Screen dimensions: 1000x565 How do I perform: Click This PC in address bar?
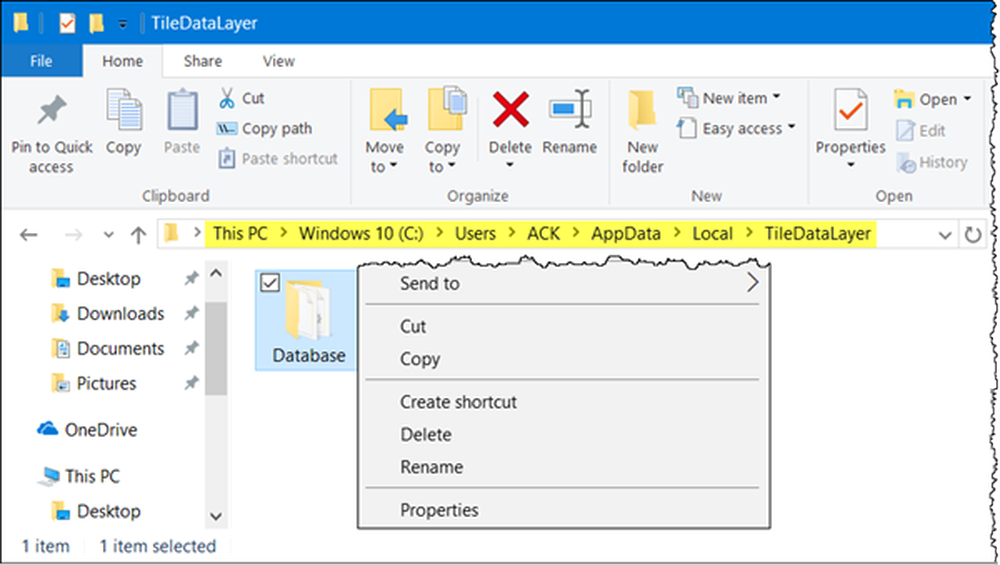point(240,234)
